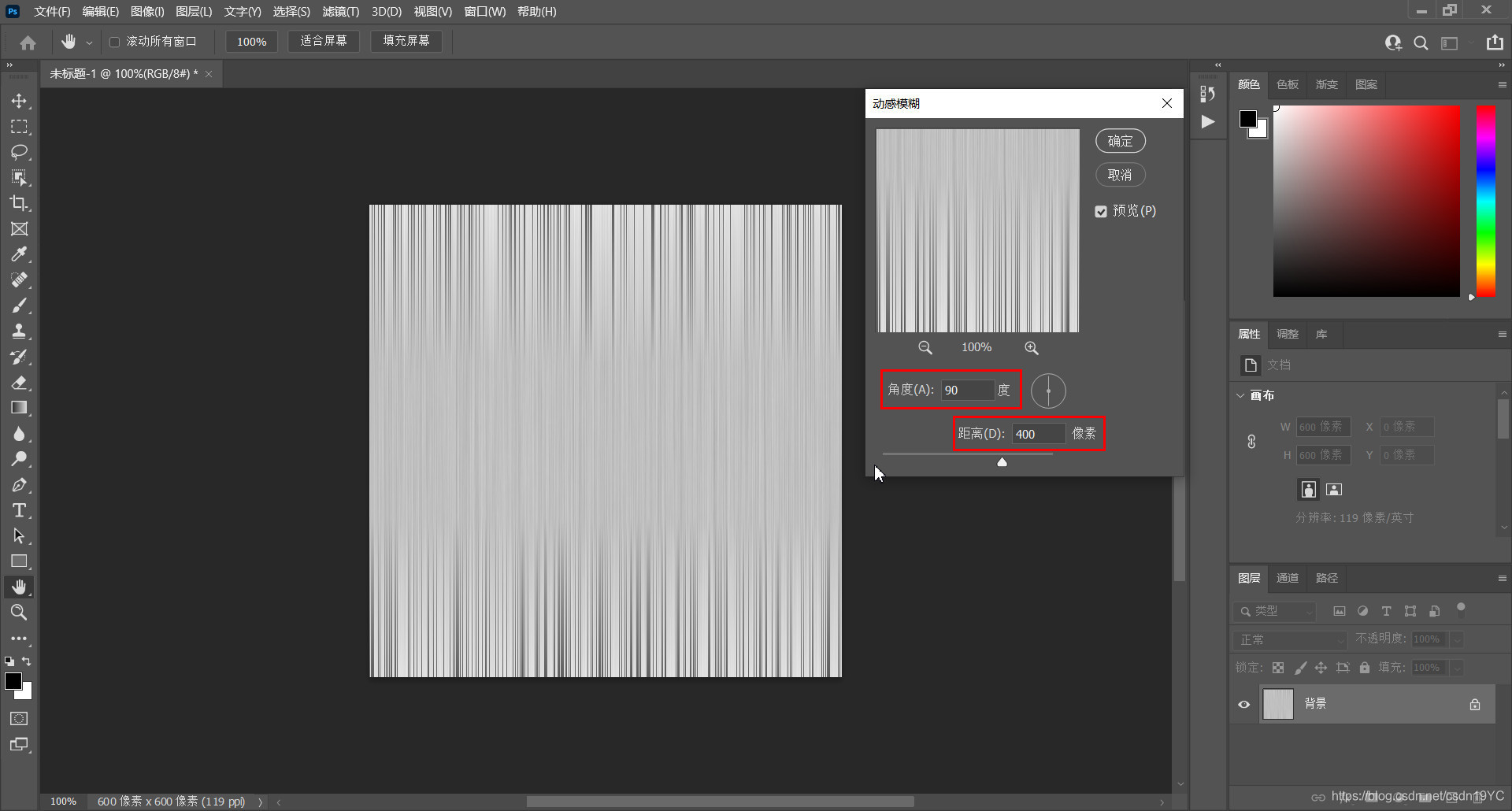Screen dimensions: 1512x811
Task: Select the Lasso tool
Action: [19, 152]
